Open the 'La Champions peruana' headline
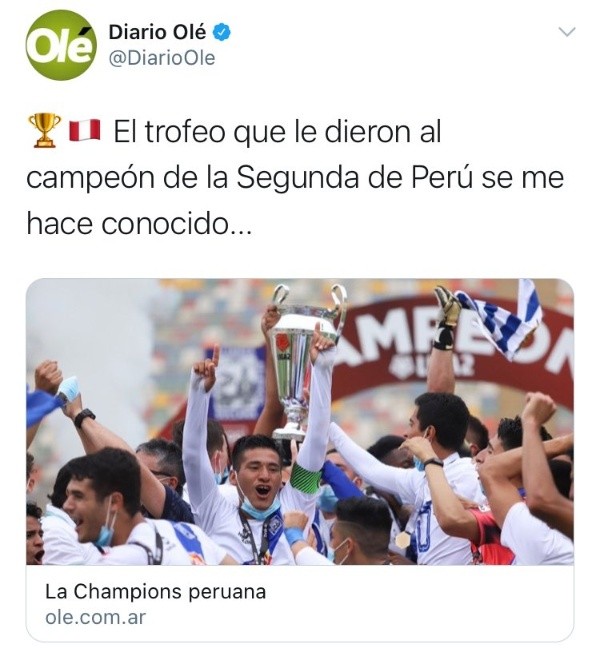This screenshot has width=600, height=652. coord(156,591)
